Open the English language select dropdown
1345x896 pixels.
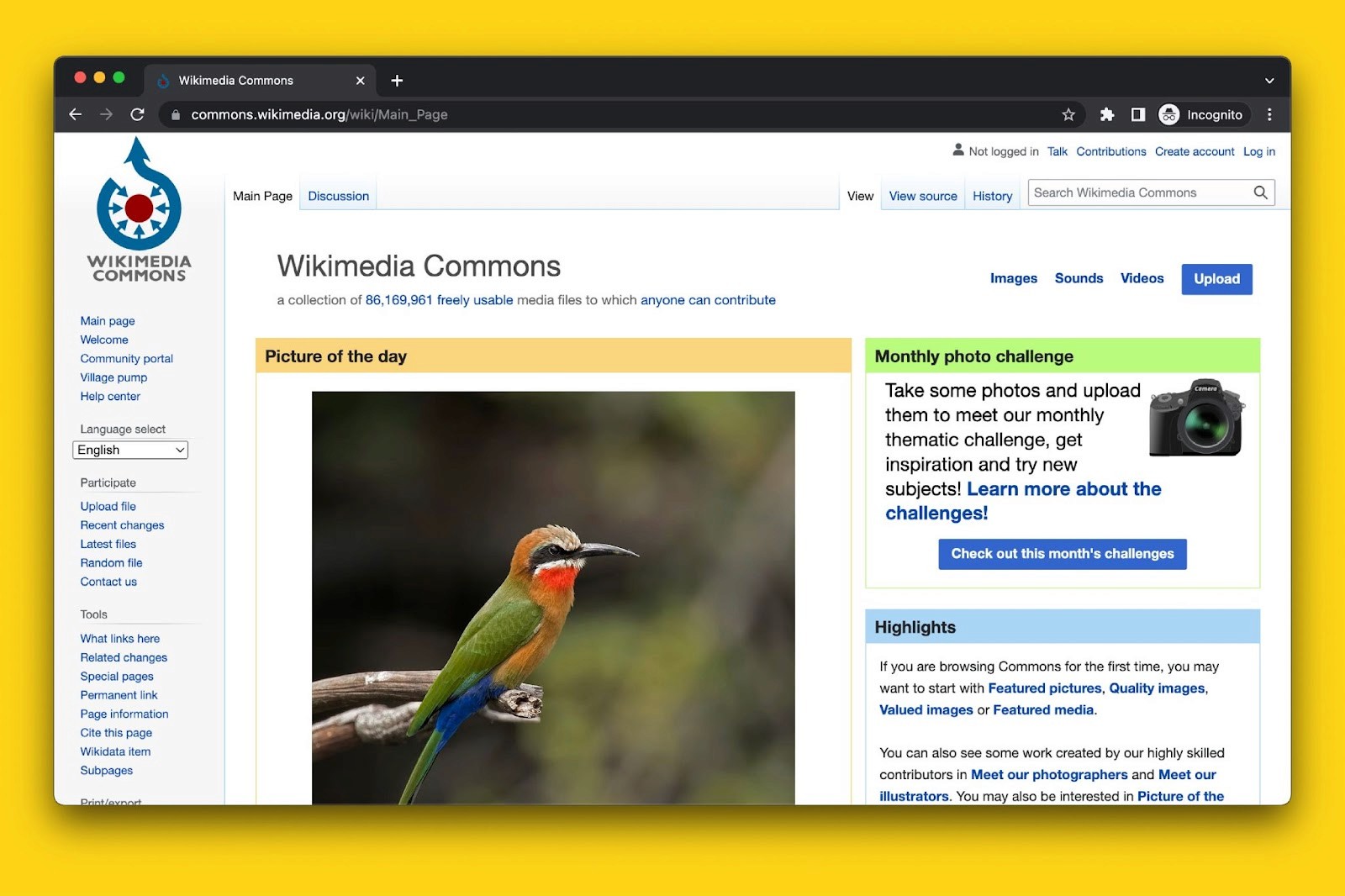[130, 450]
